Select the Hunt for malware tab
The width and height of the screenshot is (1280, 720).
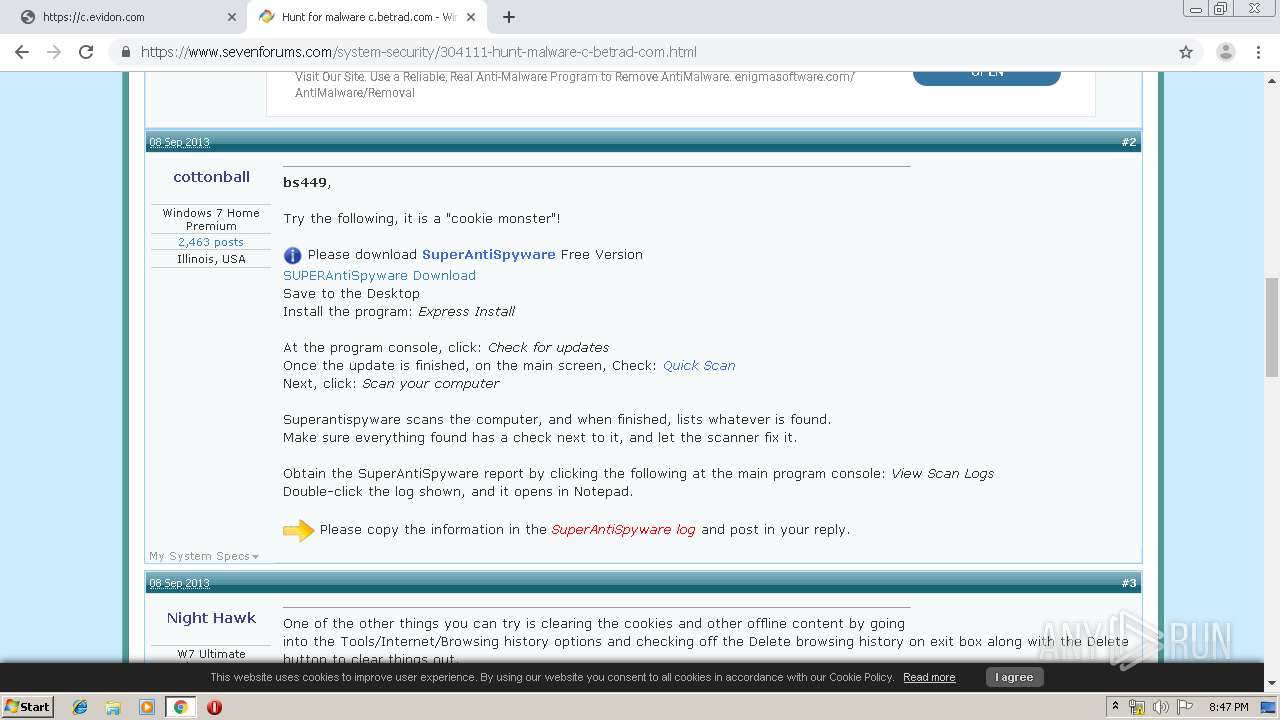pyautogui.click(x=366, y=17)
